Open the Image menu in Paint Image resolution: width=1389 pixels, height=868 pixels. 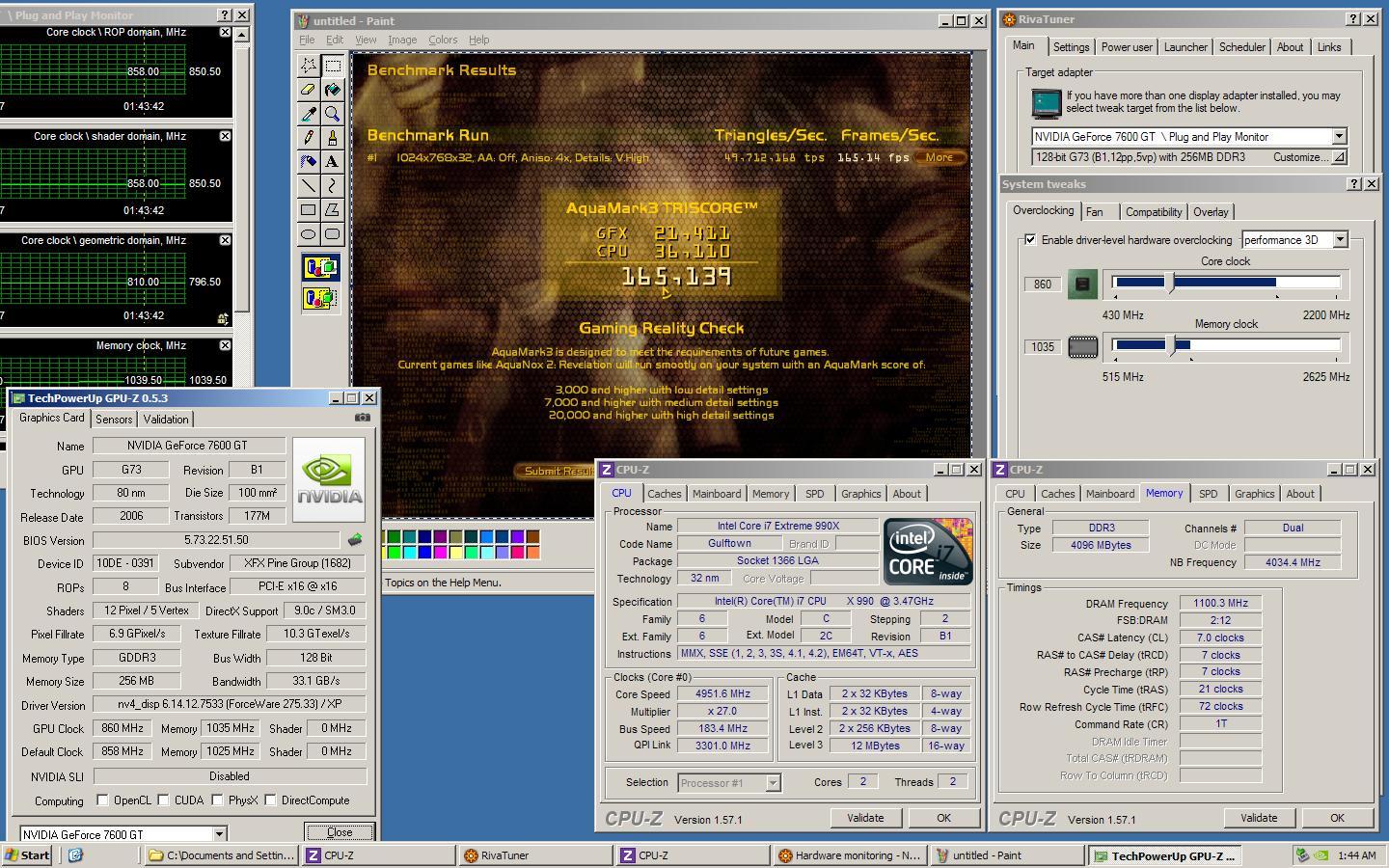[402, 40]
